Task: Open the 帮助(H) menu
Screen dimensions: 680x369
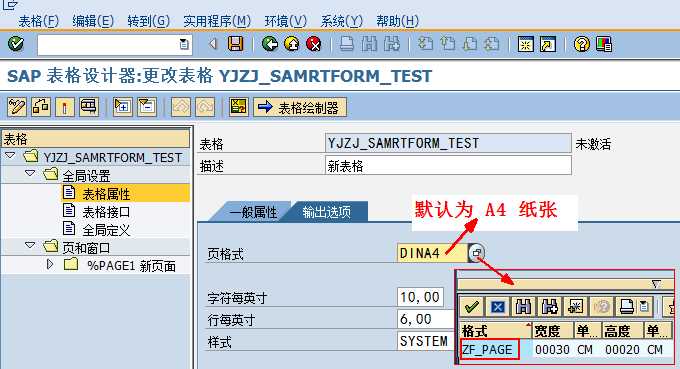Action: [397, 21]
